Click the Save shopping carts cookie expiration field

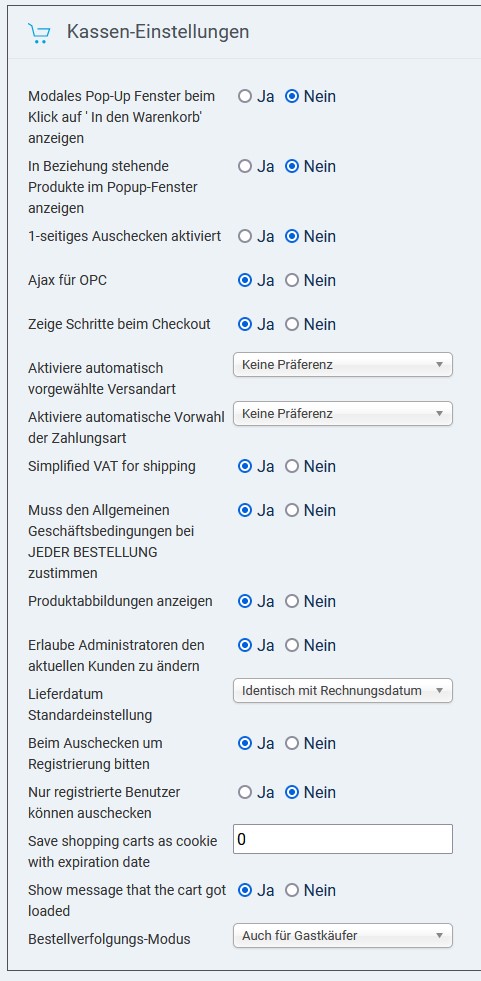click(343, 839)
